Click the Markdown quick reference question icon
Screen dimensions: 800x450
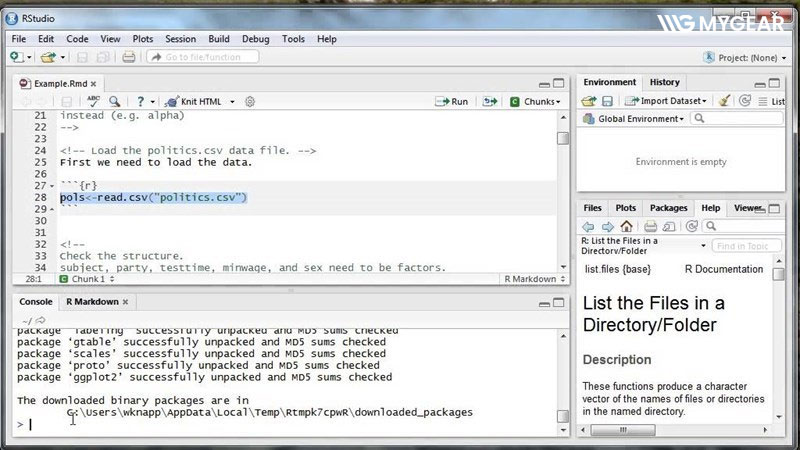coord(140,102)
